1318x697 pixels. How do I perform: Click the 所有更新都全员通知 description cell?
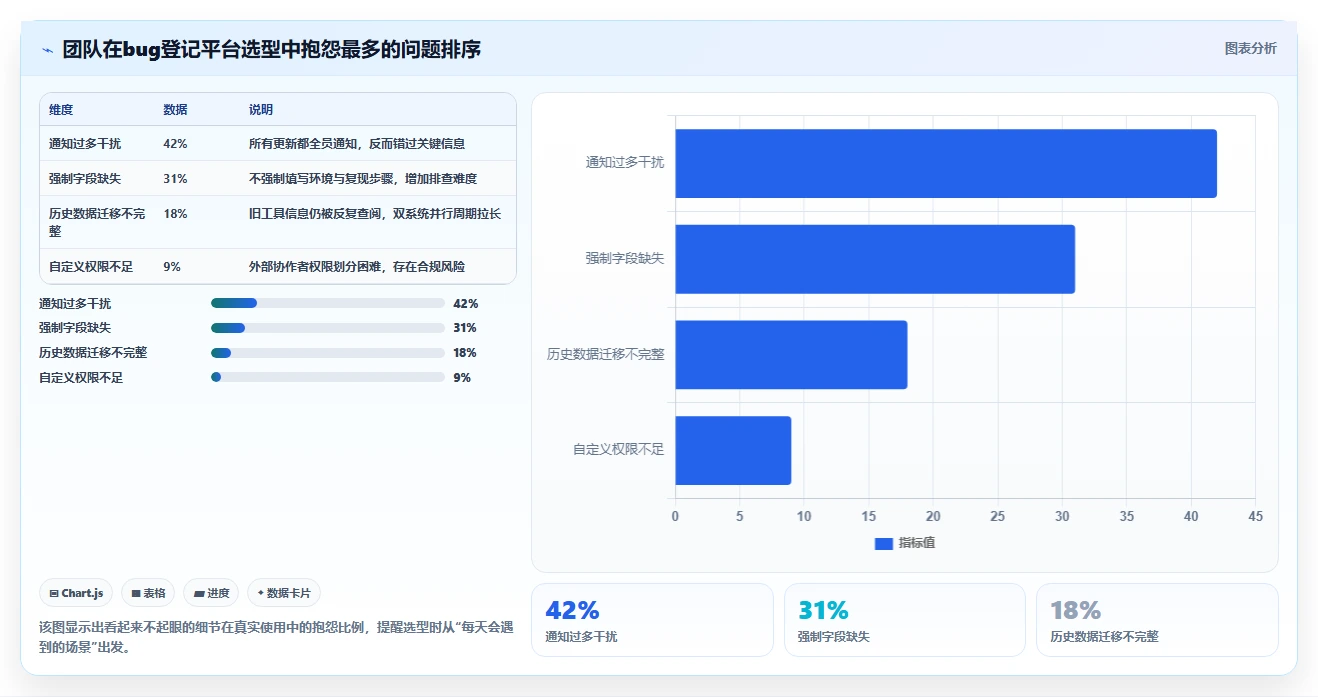(x=357, y=144)
